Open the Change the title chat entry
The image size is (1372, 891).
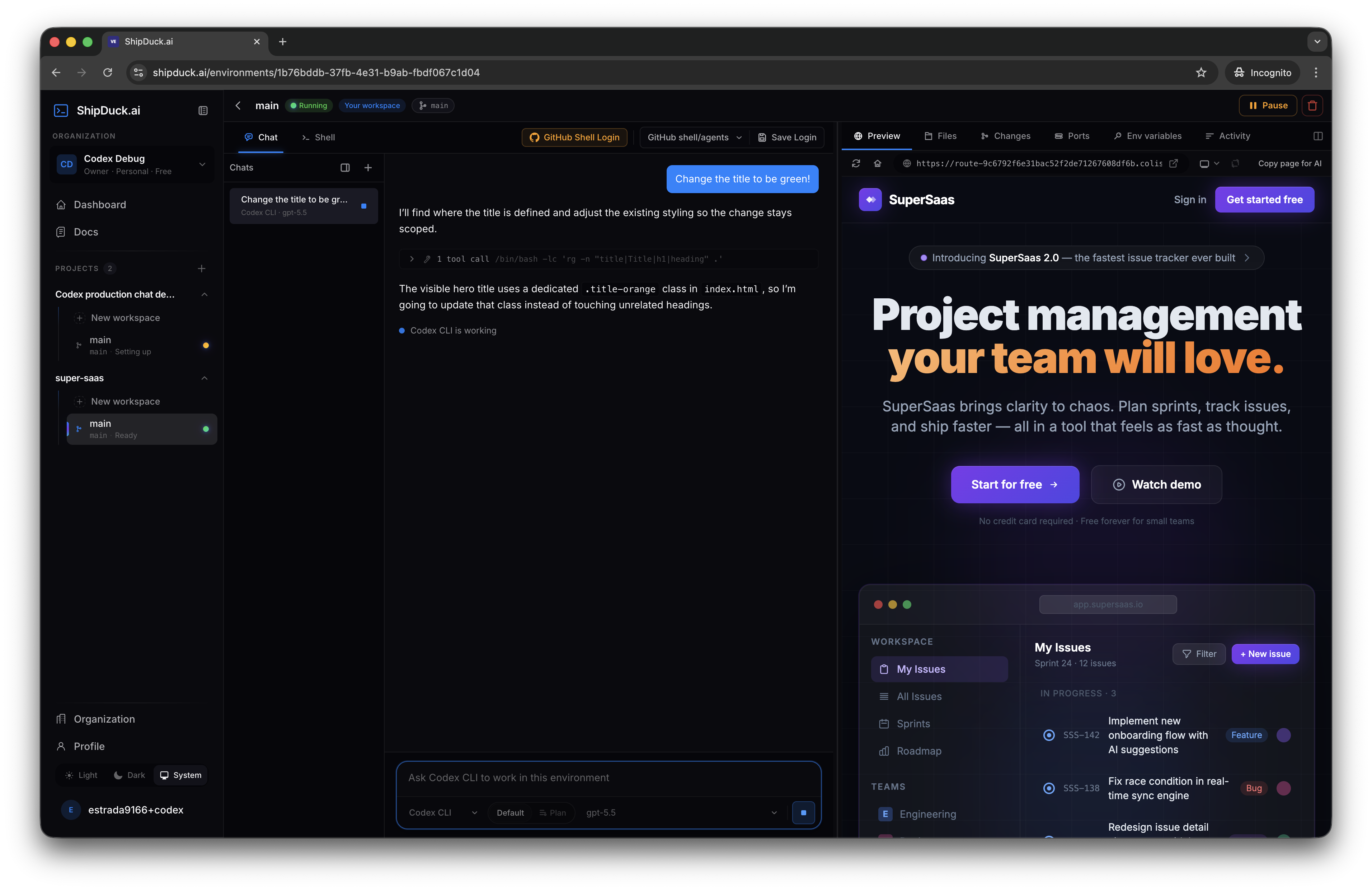click(304, 206)
